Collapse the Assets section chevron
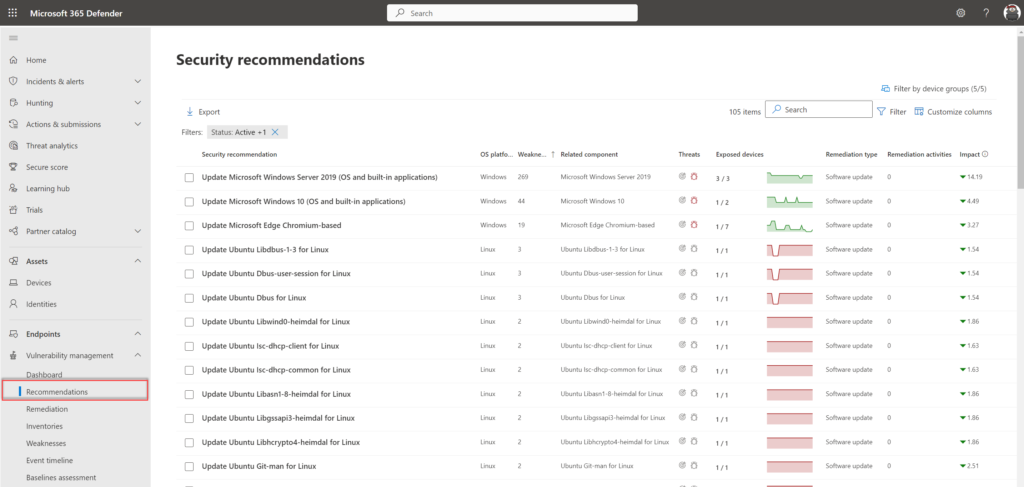This screenshot has width=1024, height=487. 138,261
